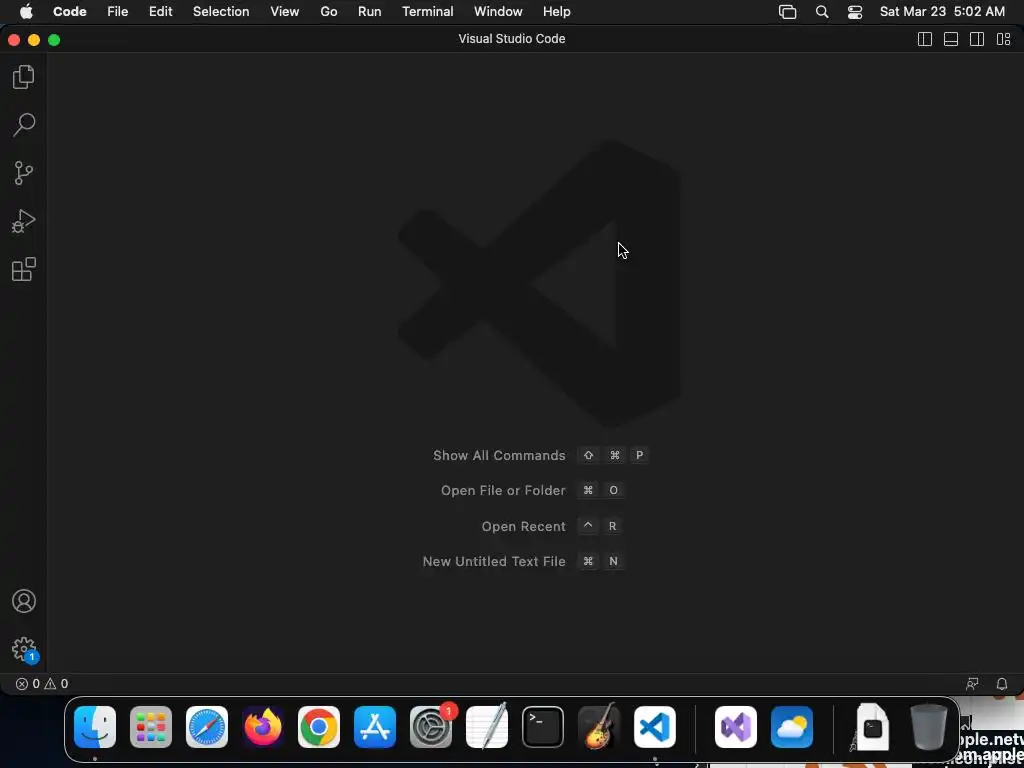Click the date and time in menu bar
This screenshot has height=768, width=1024.
[x=942, y=12]
